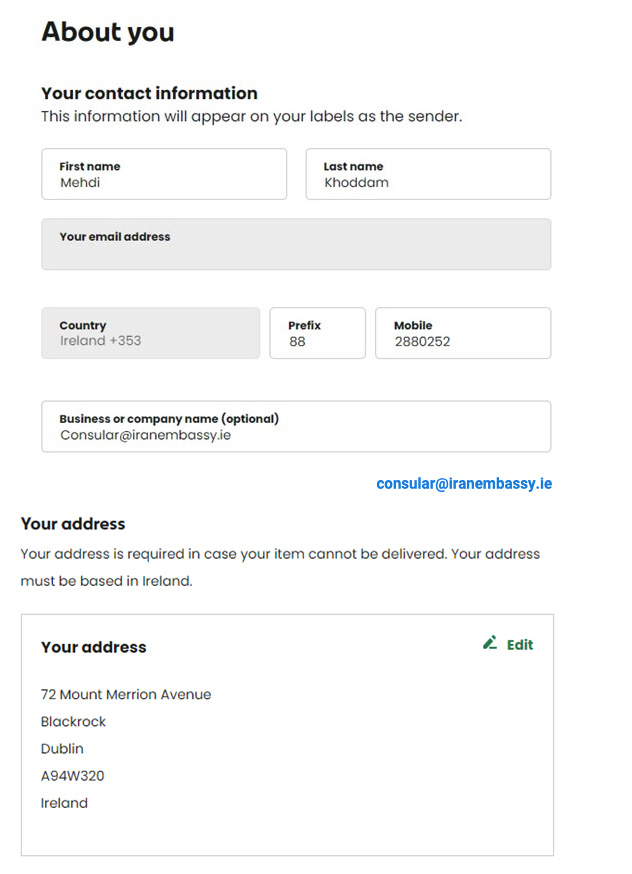Select Business or company name field

[x=296, y=426]
